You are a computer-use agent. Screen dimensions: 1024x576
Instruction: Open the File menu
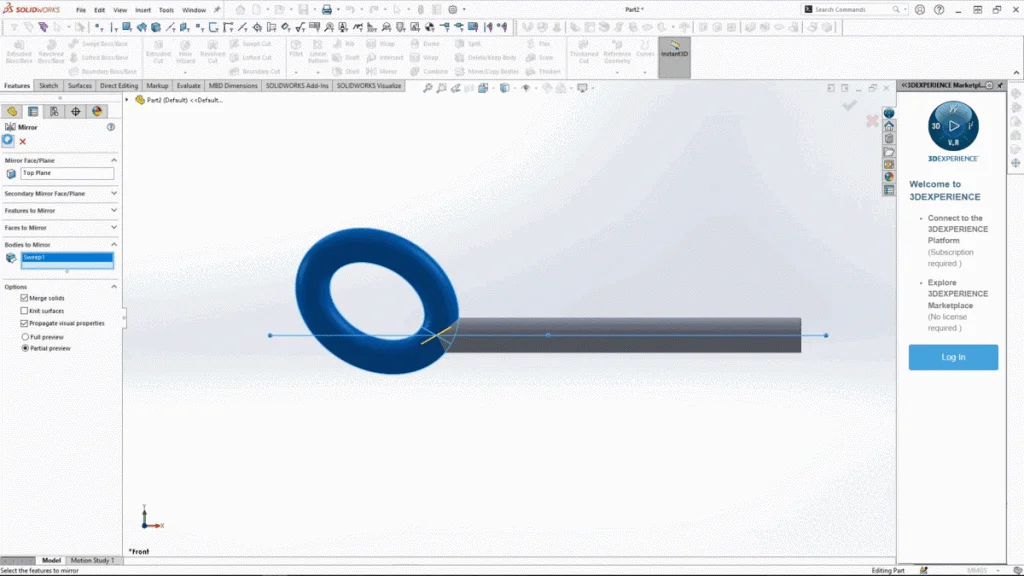coord(81,10)
